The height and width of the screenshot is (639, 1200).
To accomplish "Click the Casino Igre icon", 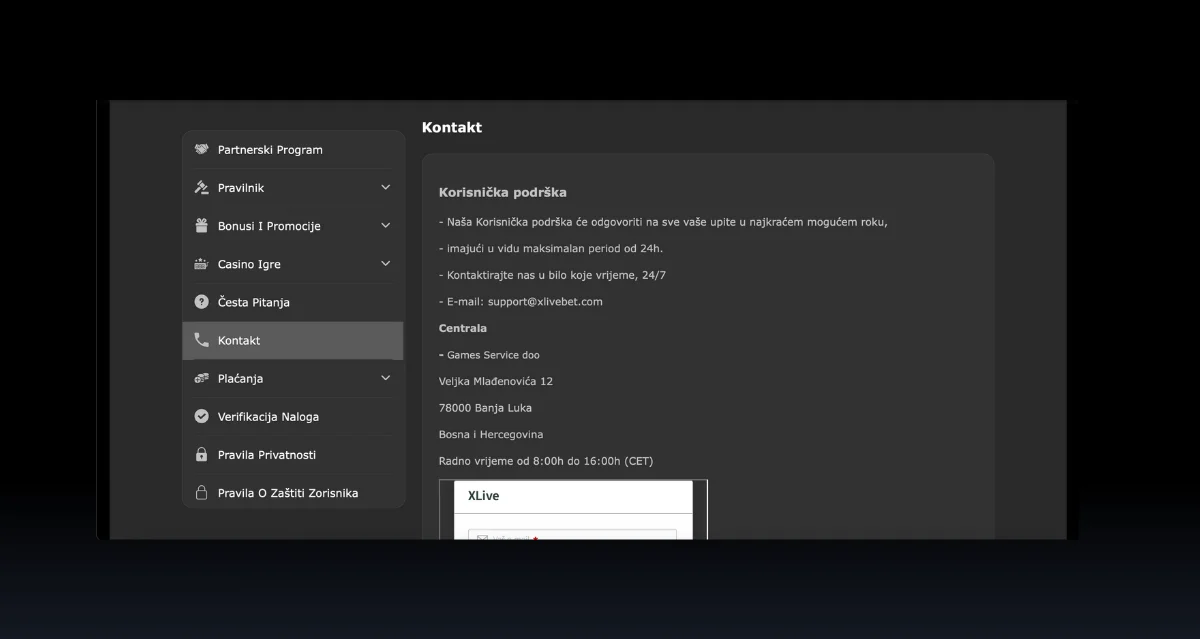I will click(201, 264).
